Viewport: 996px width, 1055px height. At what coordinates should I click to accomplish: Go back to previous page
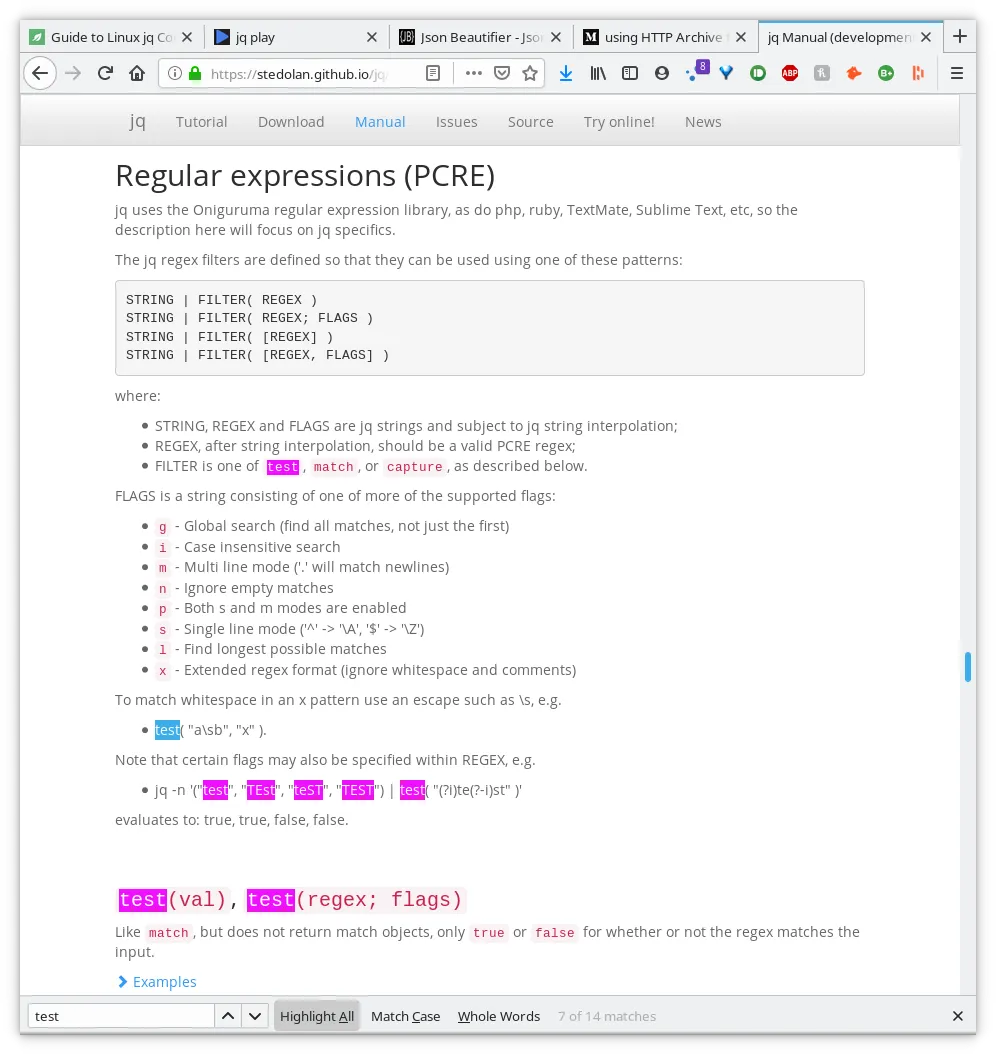tap(40, 73)
